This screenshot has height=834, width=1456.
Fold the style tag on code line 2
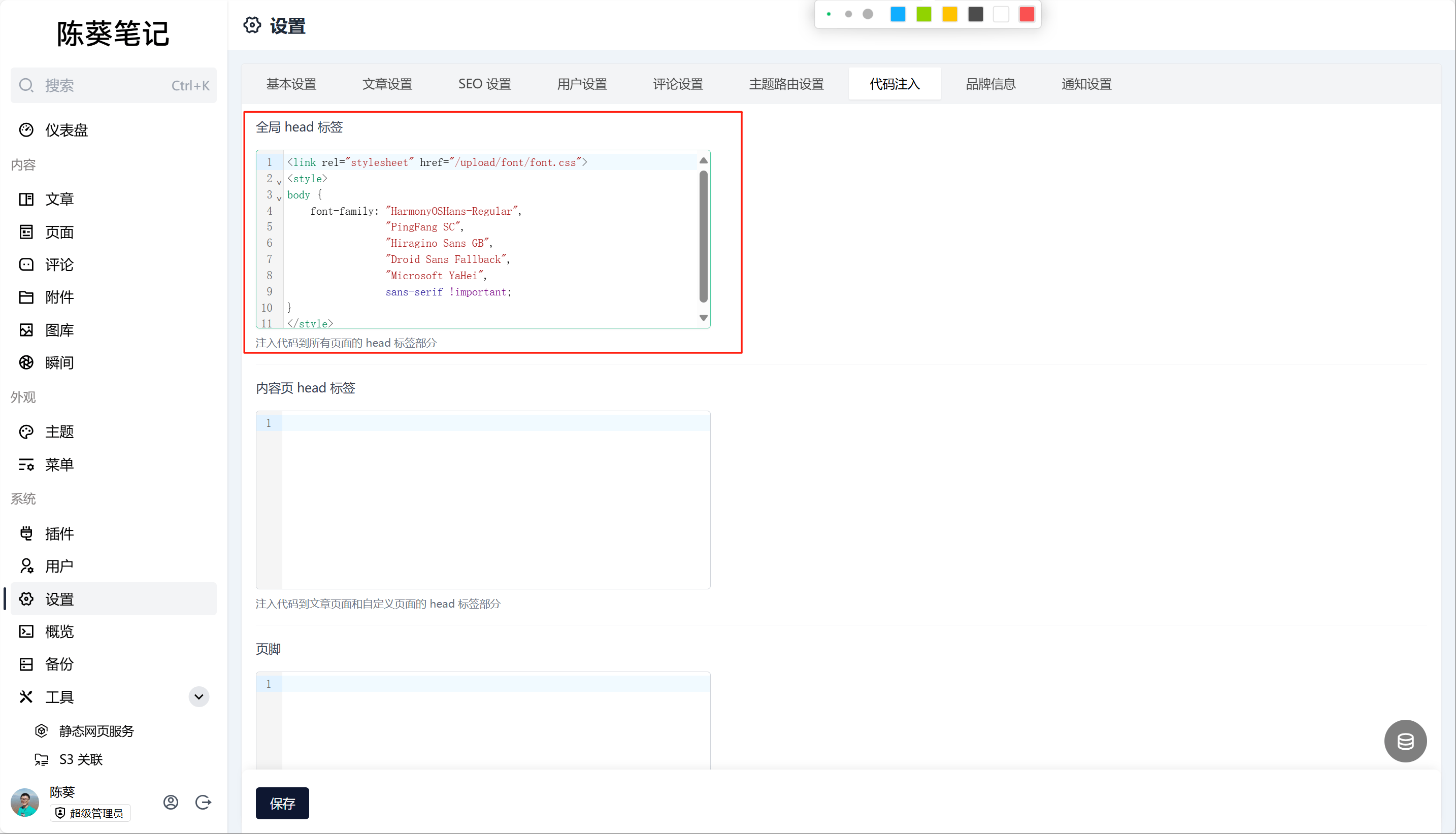(279, 182)
